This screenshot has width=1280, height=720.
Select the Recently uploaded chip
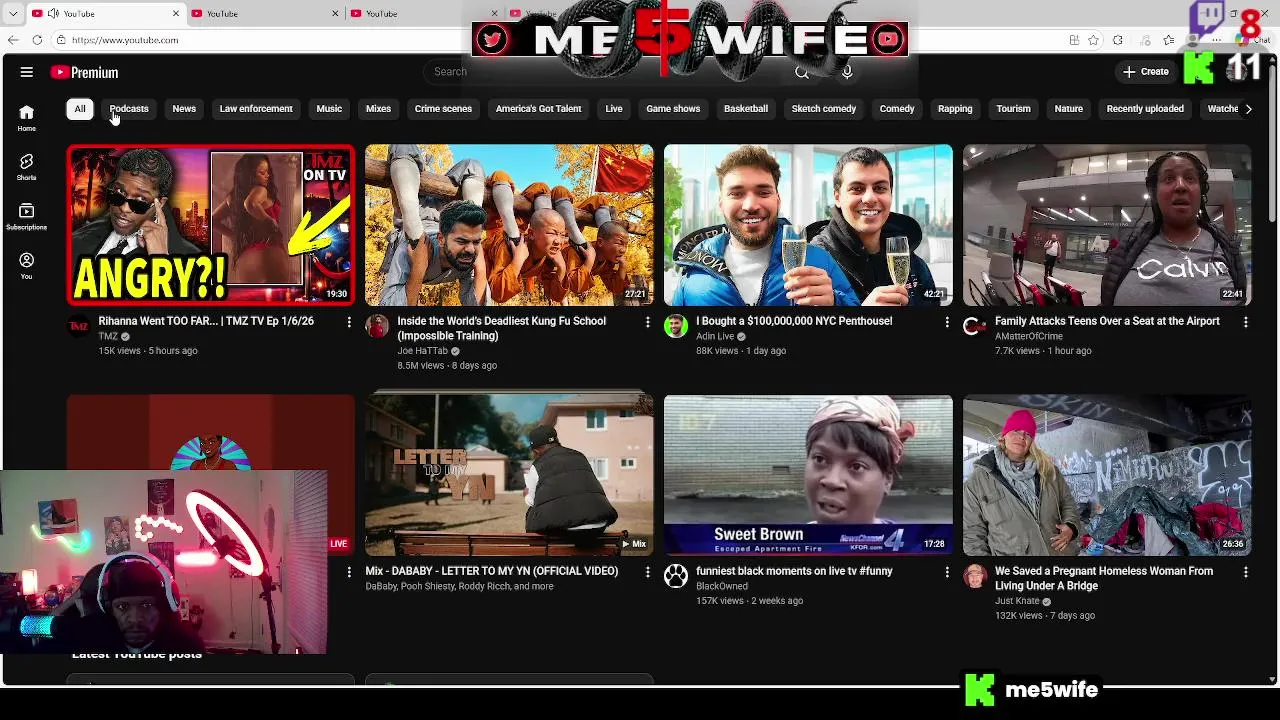coord(1145,109)
